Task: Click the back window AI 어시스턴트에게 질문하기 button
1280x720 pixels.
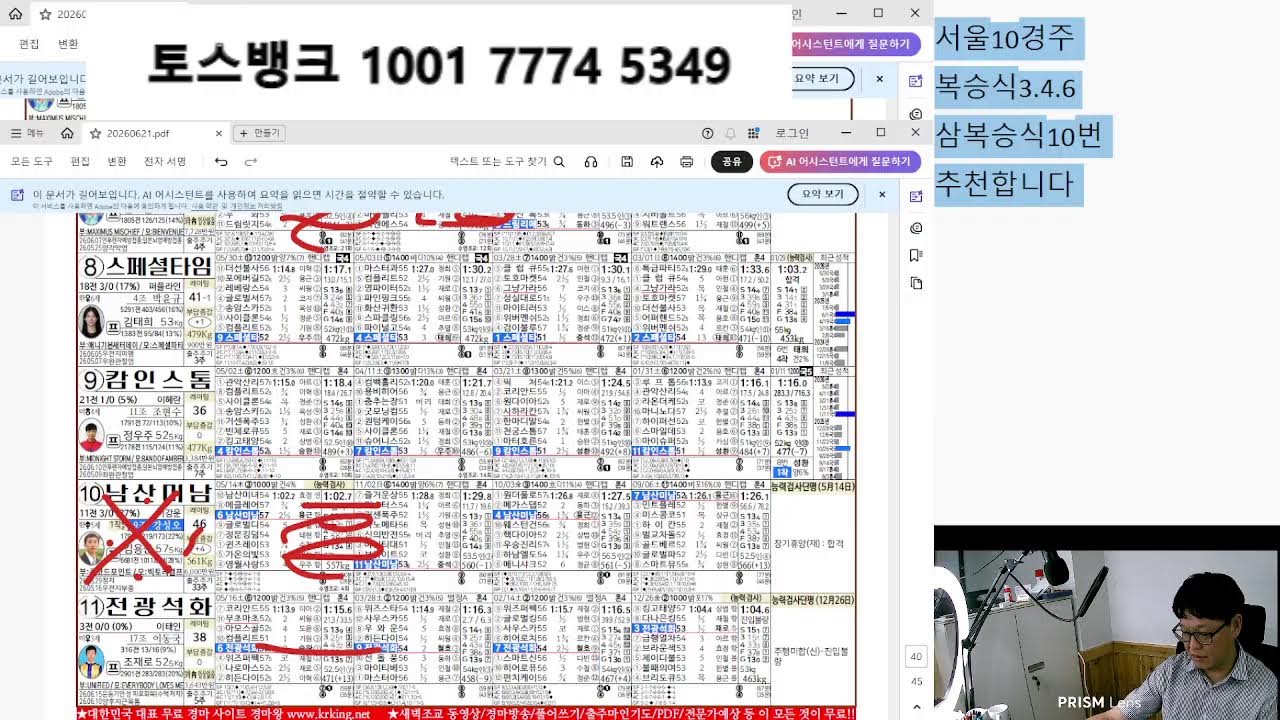Action: point(856,44)
